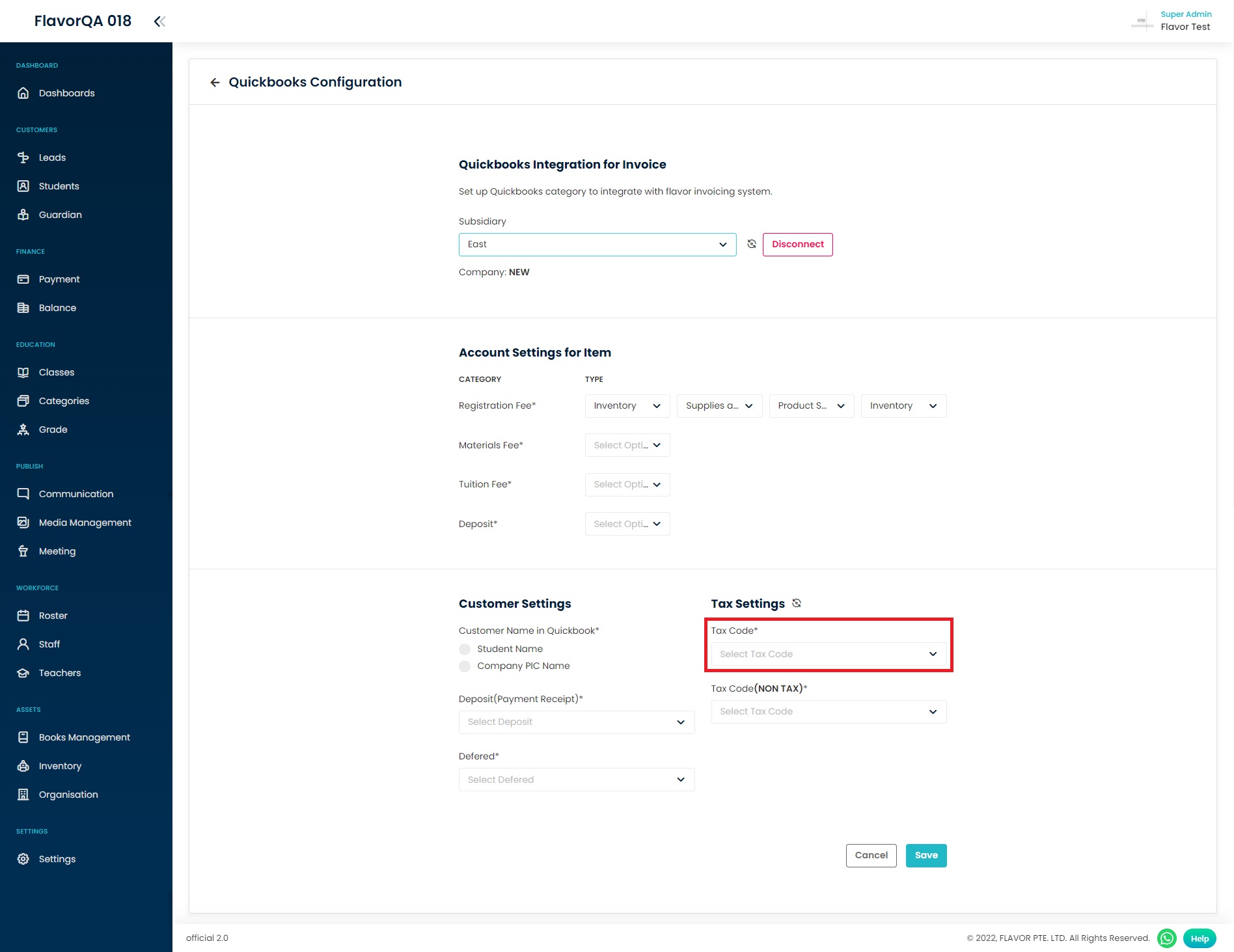Click the Inventory sidebar label
1234x952 pixels.
(x=60, y=766)
